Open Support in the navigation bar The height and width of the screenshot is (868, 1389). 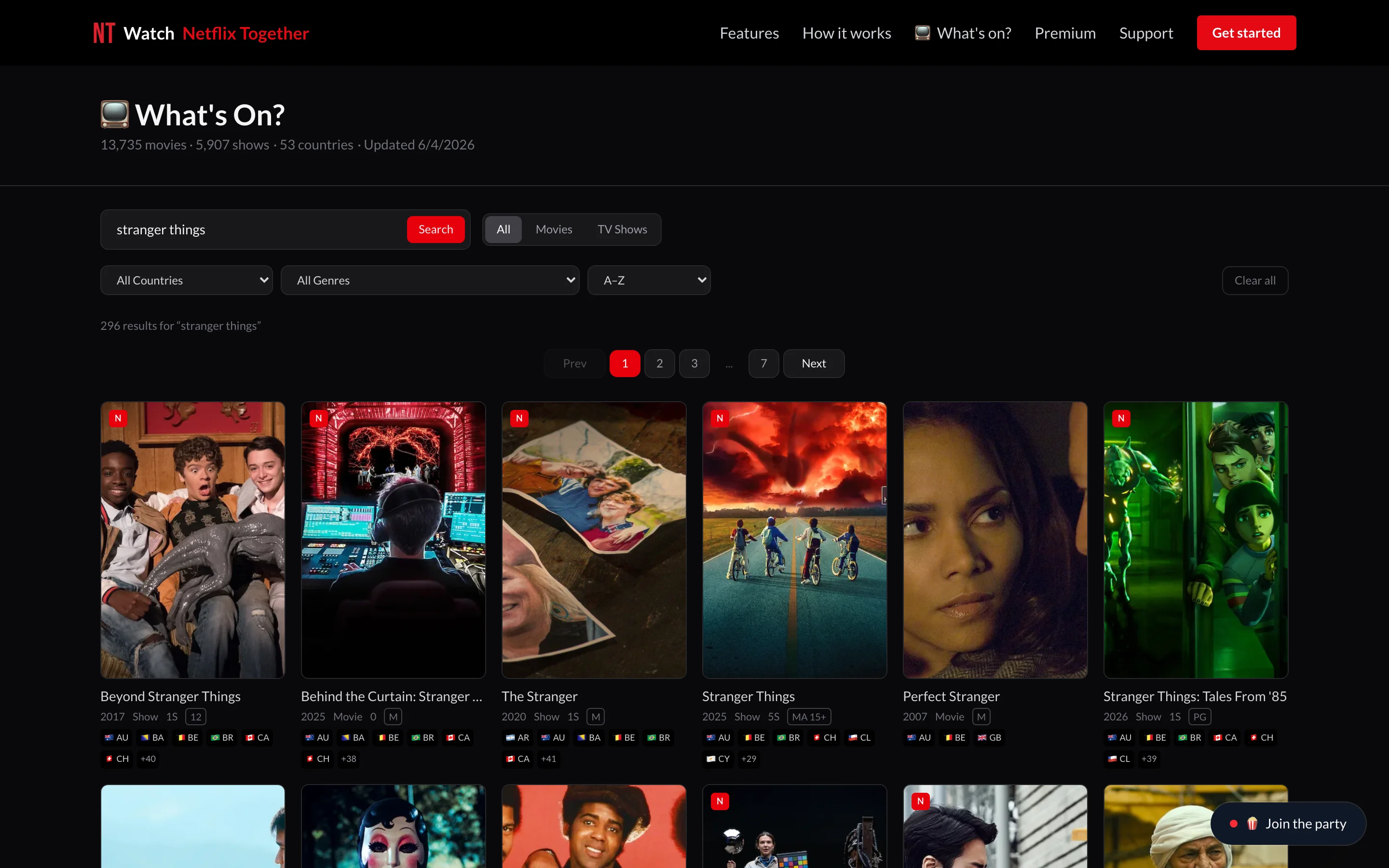click(x=1145, y=33)
